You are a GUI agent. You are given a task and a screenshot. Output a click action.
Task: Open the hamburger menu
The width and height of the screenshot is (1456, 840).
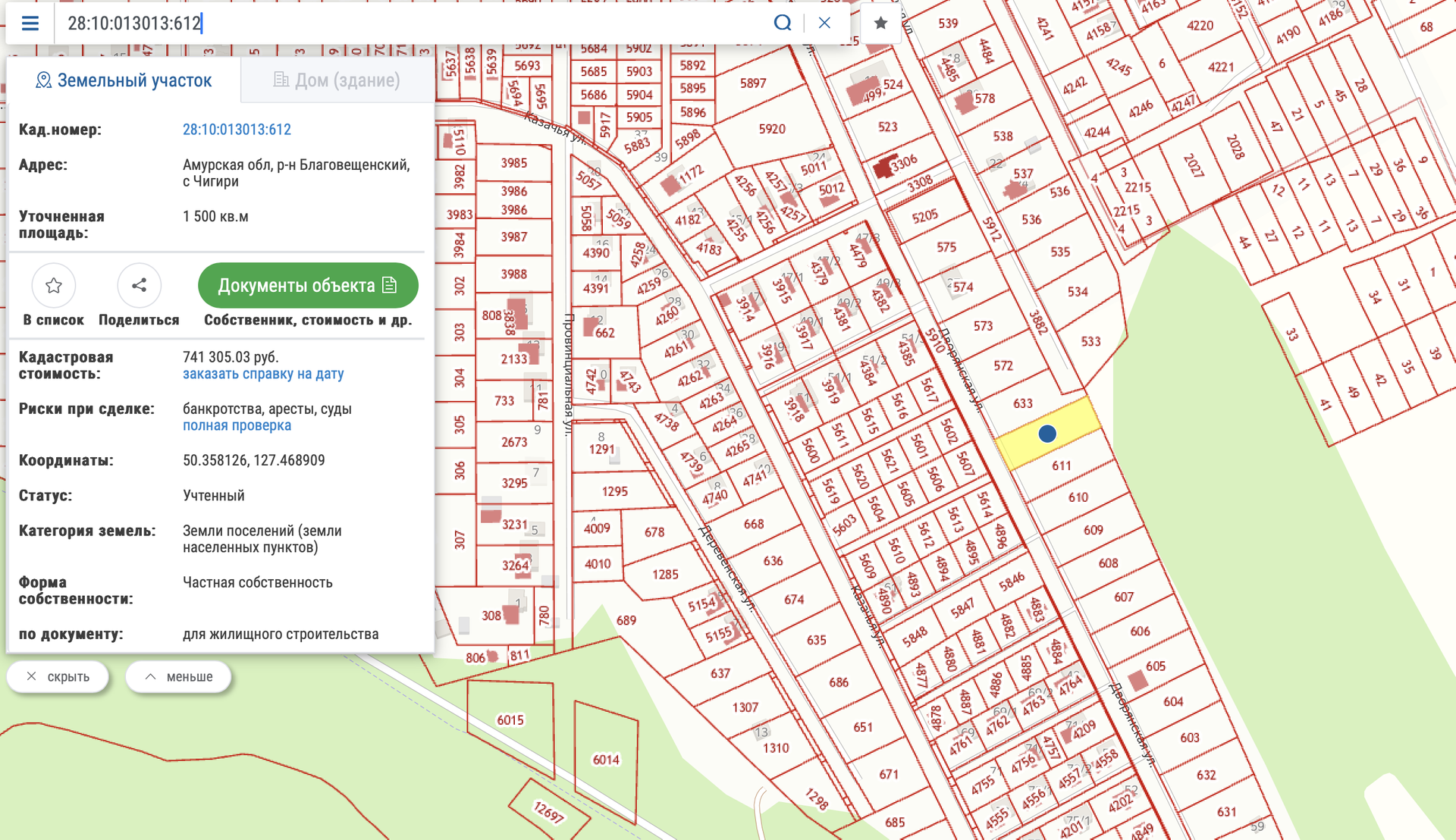coord(30,24)
